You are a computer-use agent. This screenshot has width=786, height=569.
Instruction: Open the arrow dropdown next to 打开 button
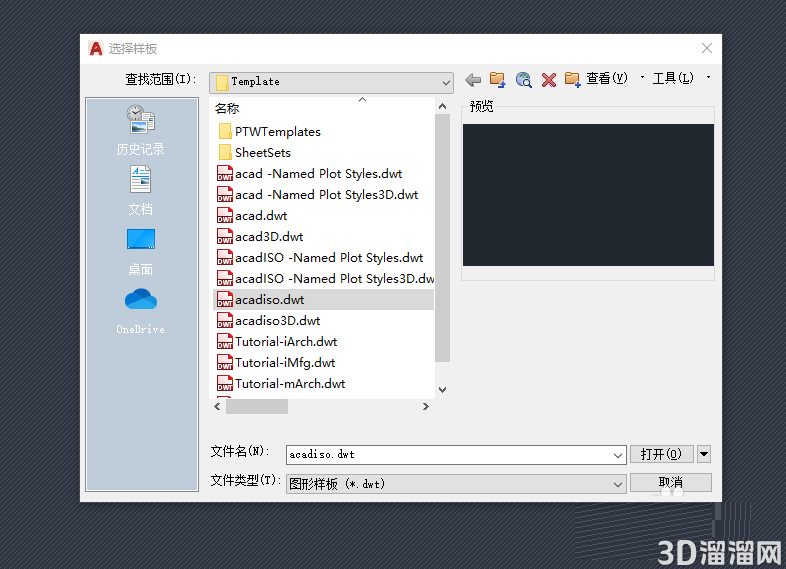[x=704, y=454]
